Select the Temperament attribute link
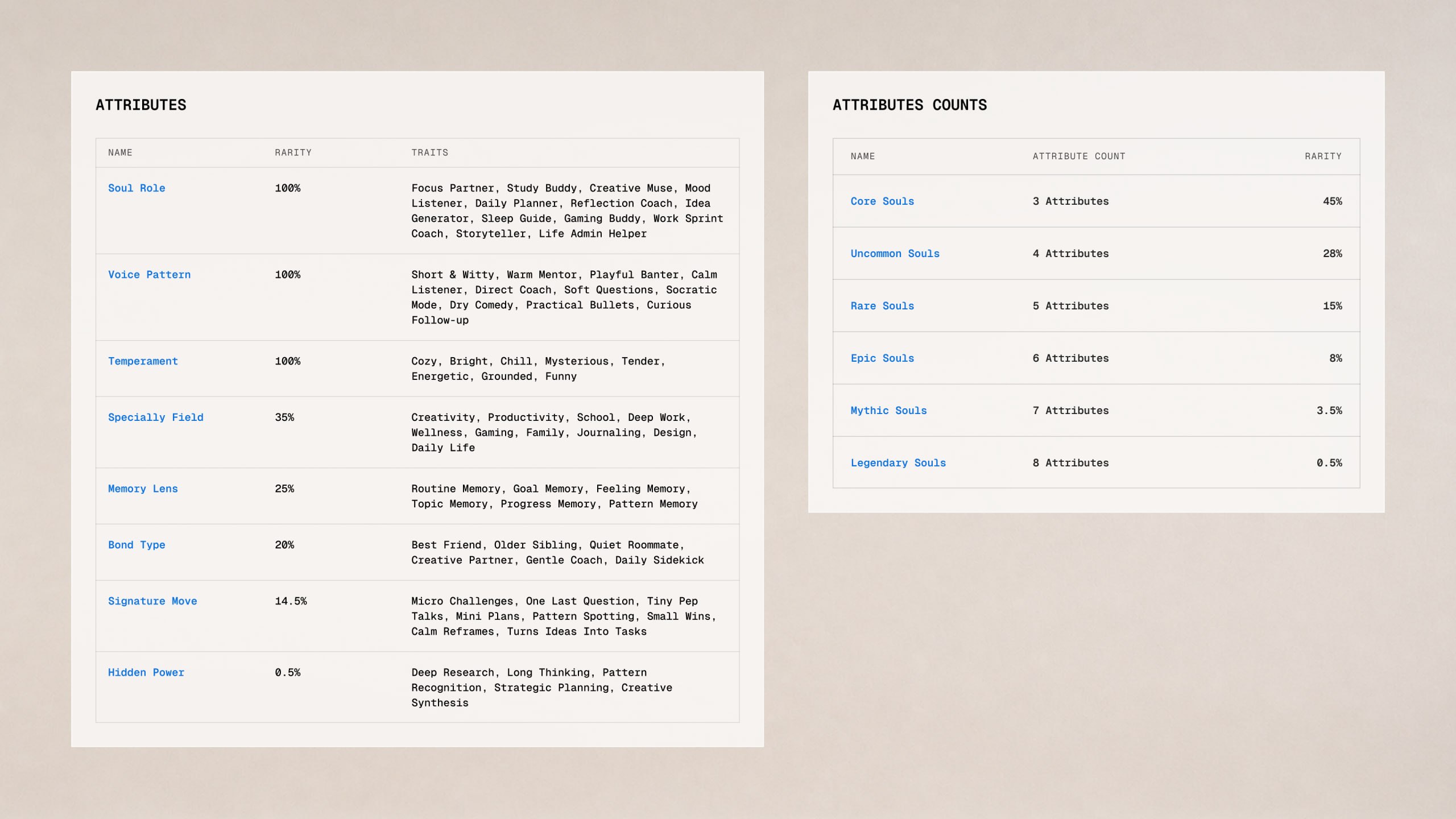 pyautogui.click(x=143, y=361)
